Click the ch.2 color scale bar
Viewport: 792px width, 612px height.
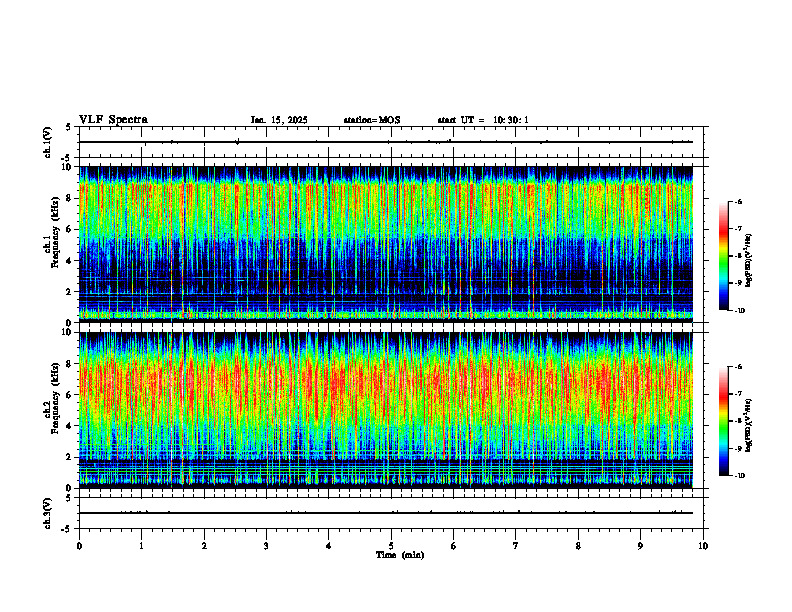(x=723, y=421)
